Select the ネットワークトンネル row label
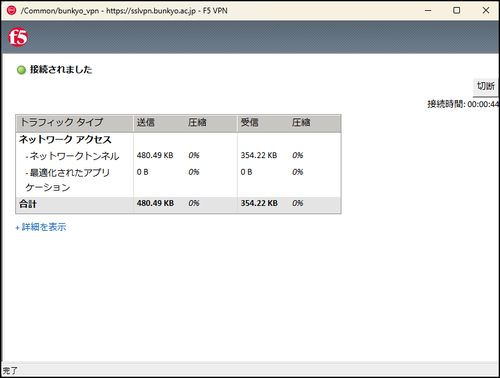Screen dimensions: 500x378 click(x=72, y=156)
